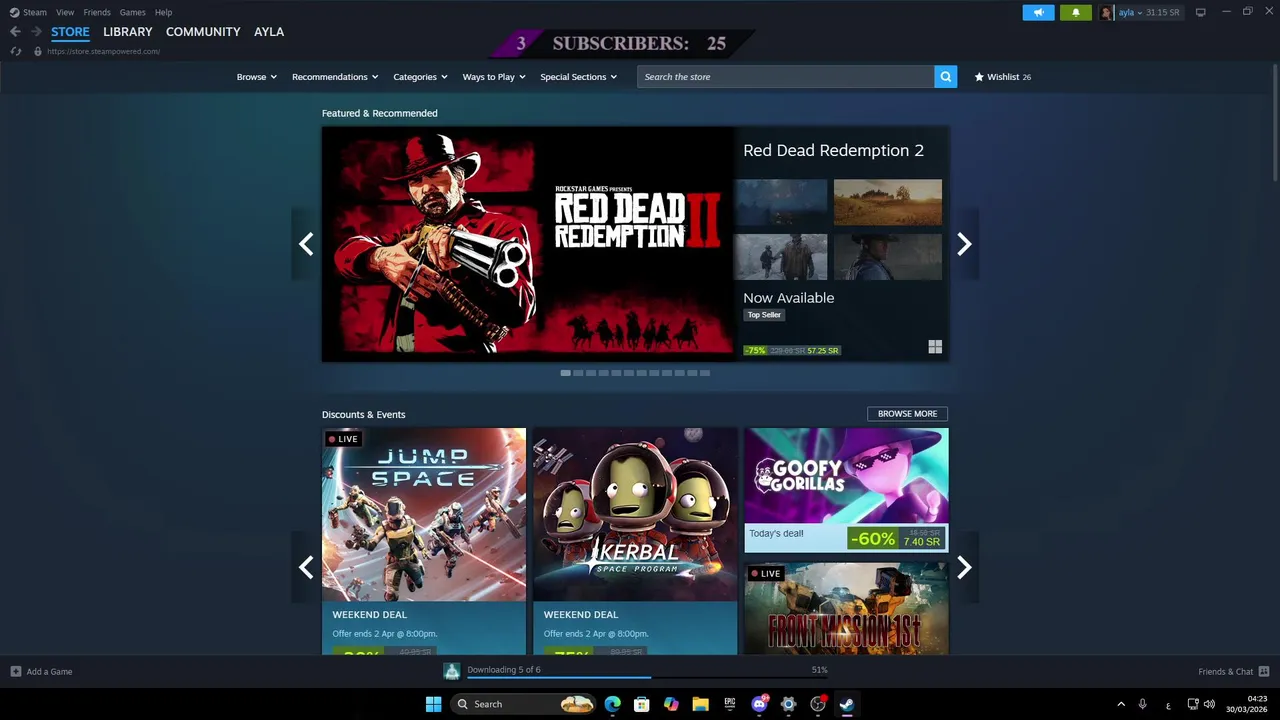Viewport: 1280px width, 720px height.
Task: Open Microsoft Edge from the taskbar
Action: pos(613,704)
